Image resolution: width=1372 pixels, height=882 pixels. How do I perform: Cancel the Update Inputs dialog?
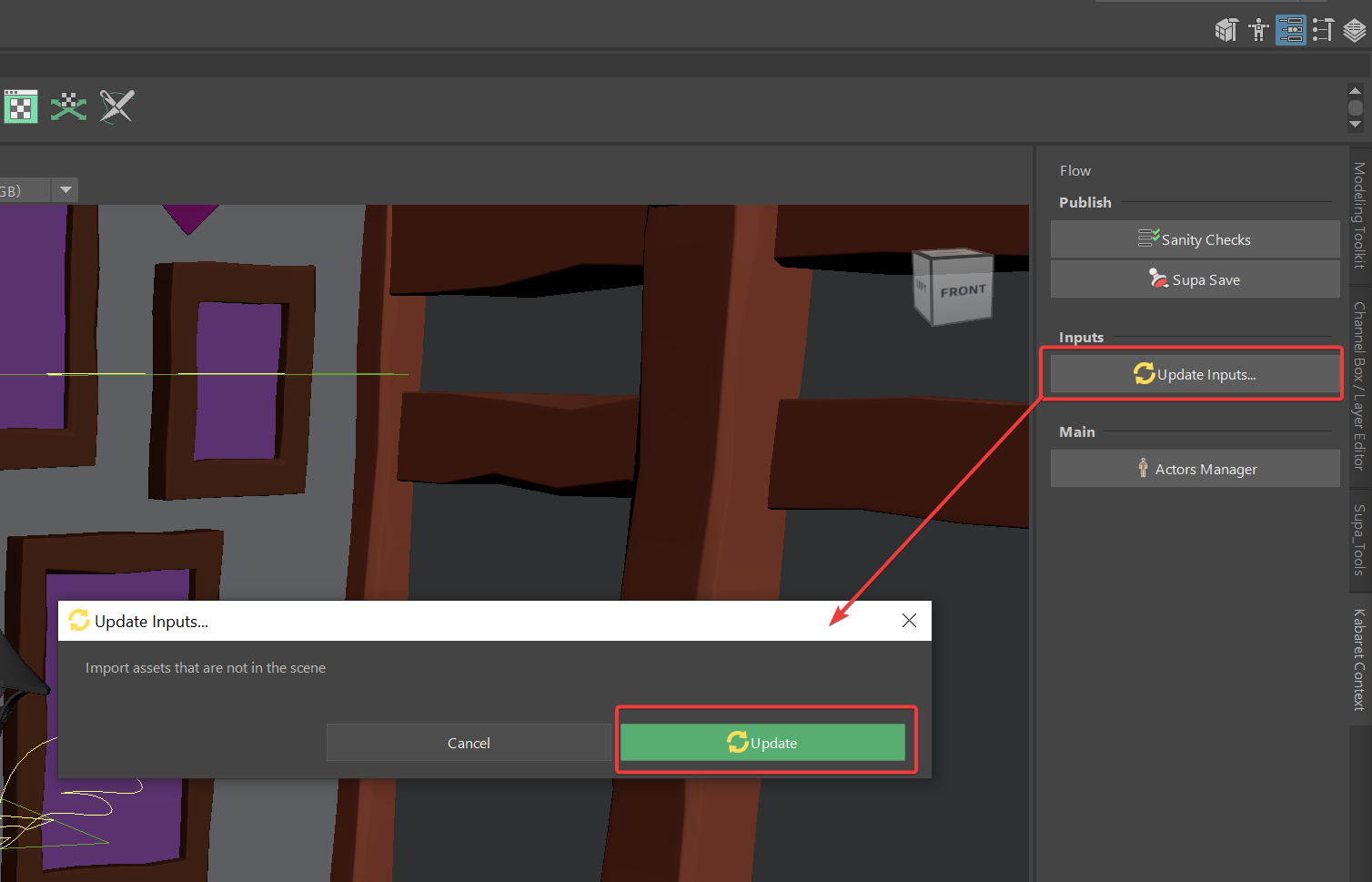(x=469, y=743)
